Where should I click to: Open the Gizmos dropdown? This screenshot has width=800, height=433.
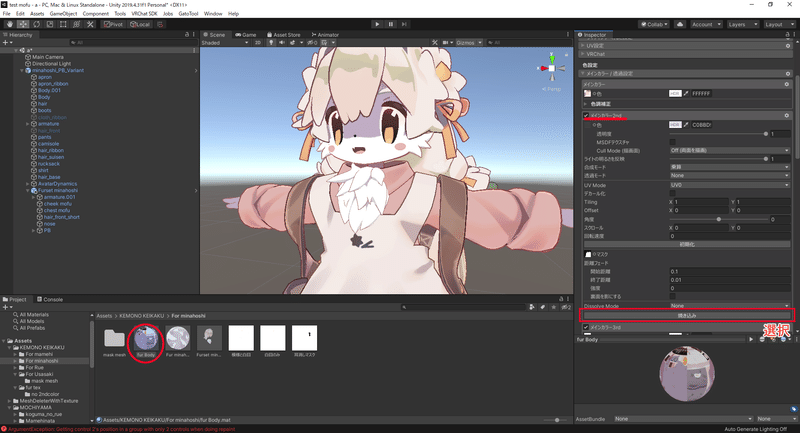[x=469, y=43]
